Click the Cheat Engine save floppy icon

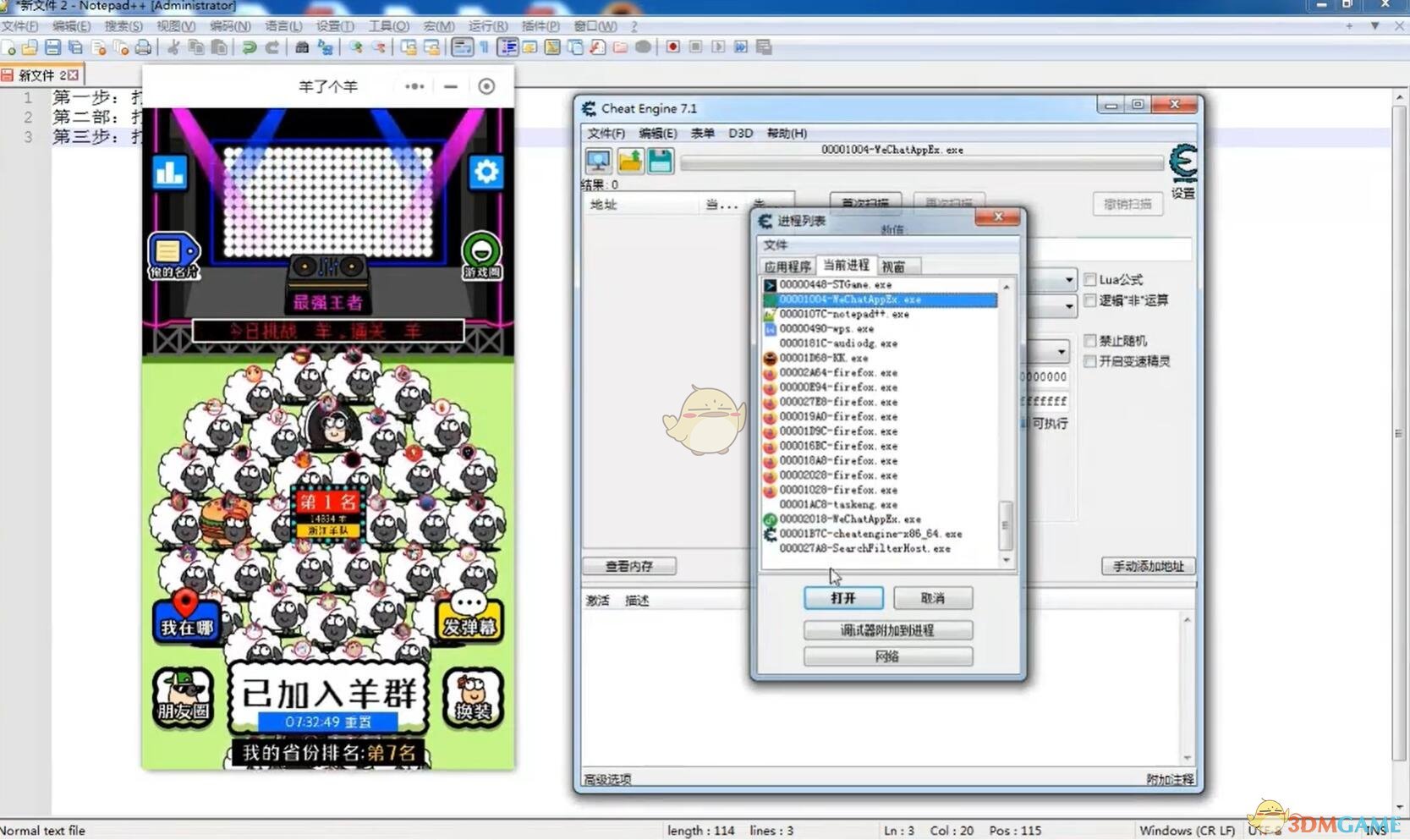661,161
